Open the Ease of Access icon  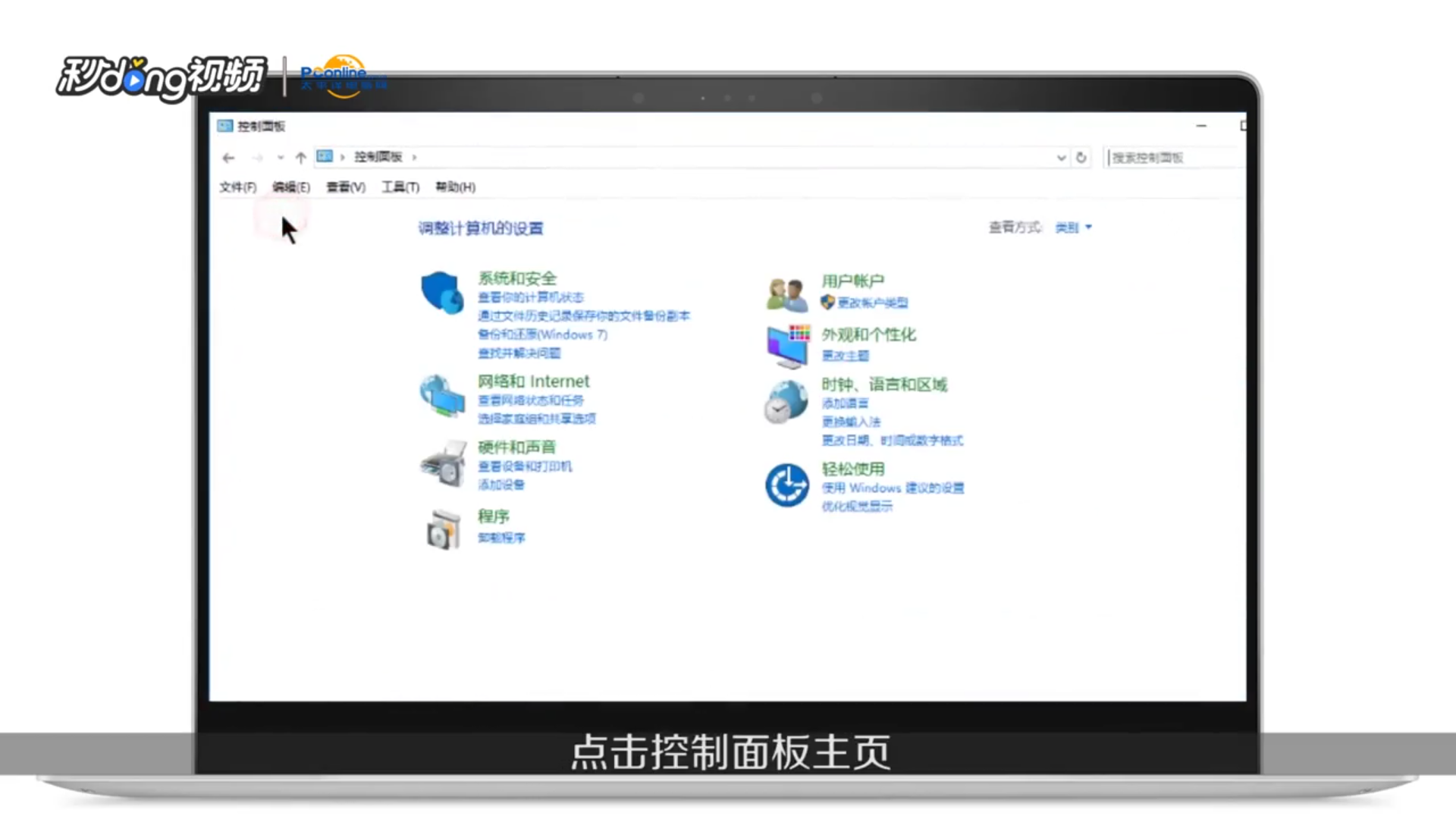coord(787,485)
